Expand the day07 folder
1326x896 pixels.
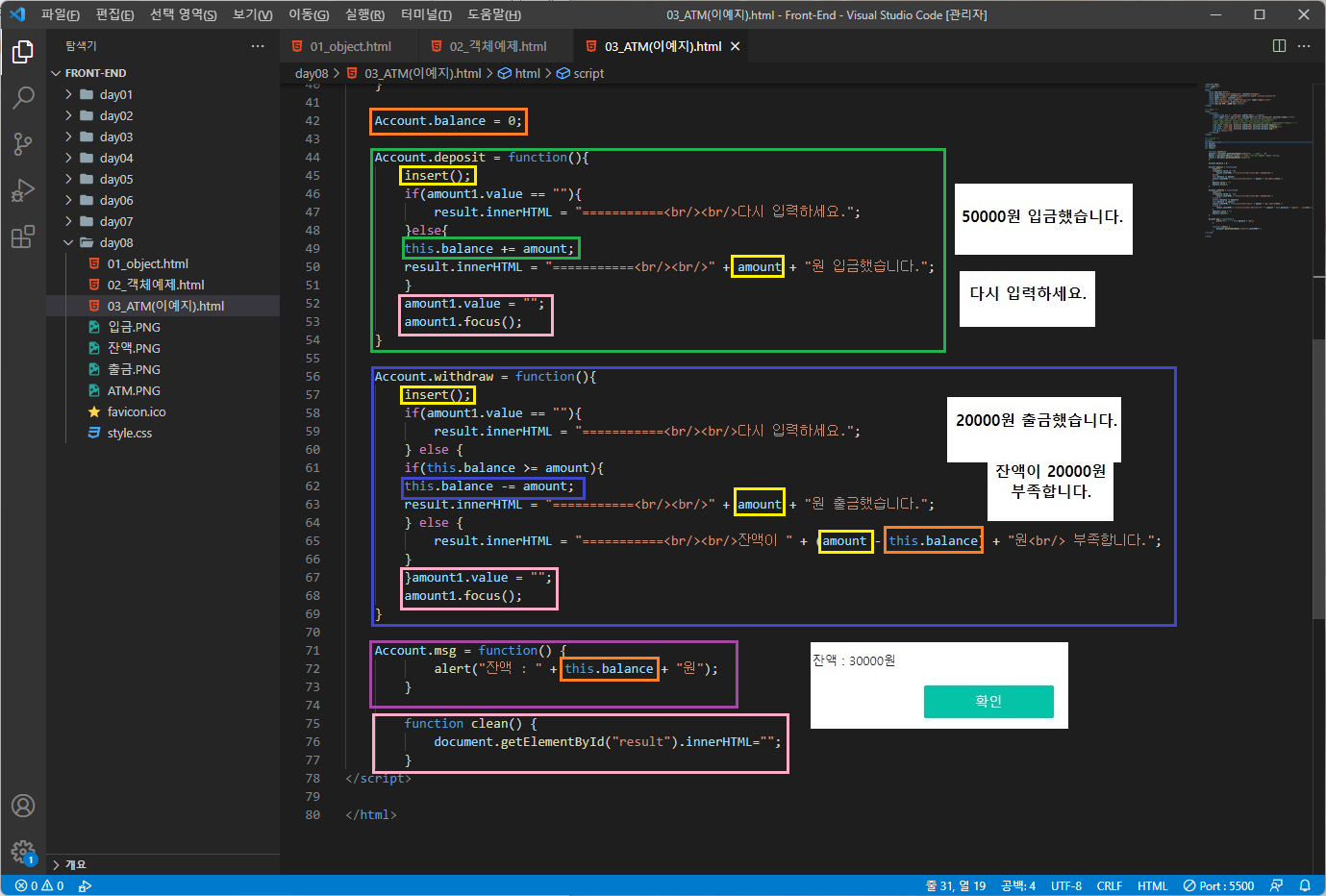coord(115,221)
